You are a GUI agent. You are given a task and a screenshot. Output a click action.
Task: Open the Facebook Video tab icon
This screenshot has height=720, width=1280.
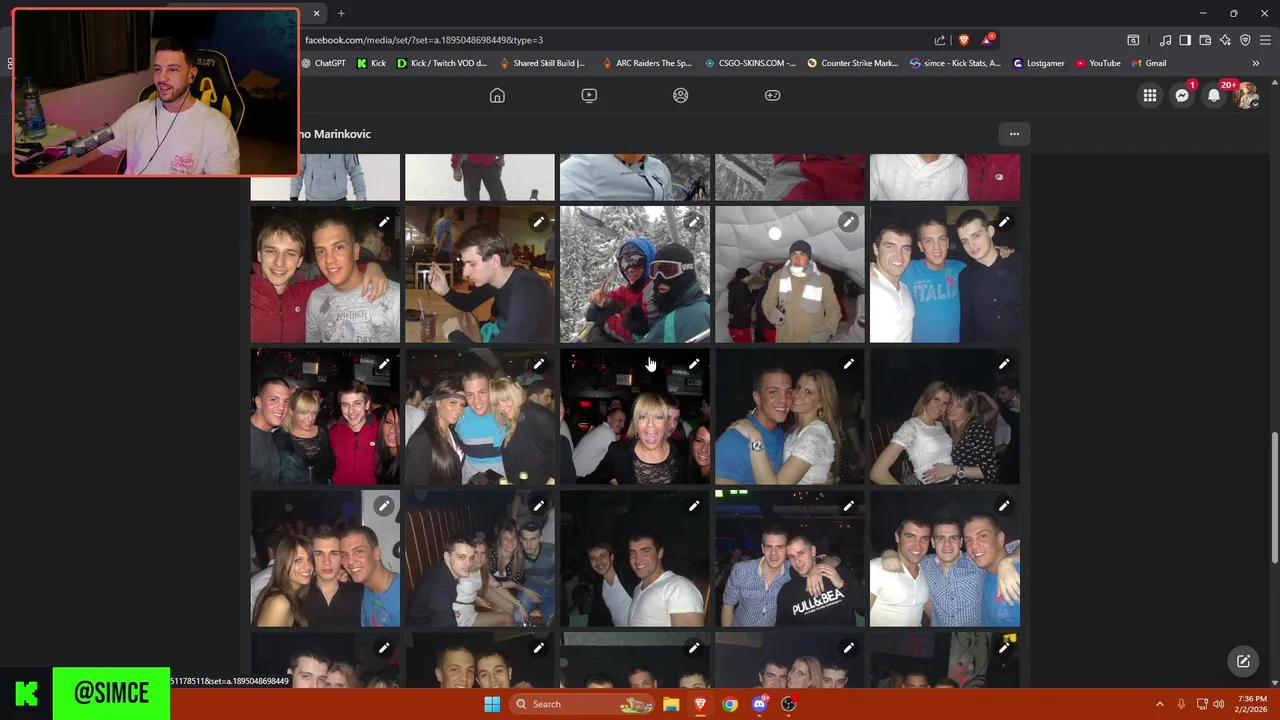coord(589,95)
